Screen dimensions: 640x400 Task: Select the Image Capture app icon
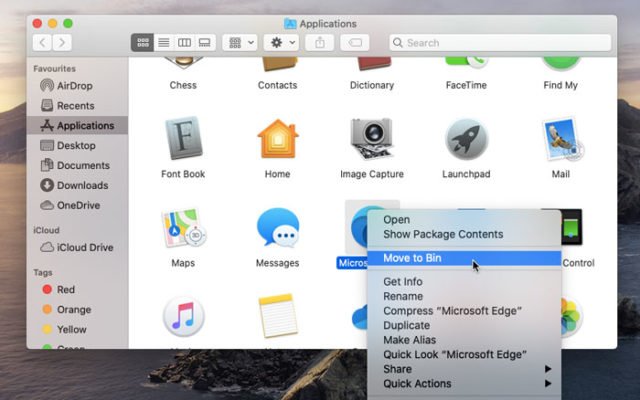[x=371, y=138]
